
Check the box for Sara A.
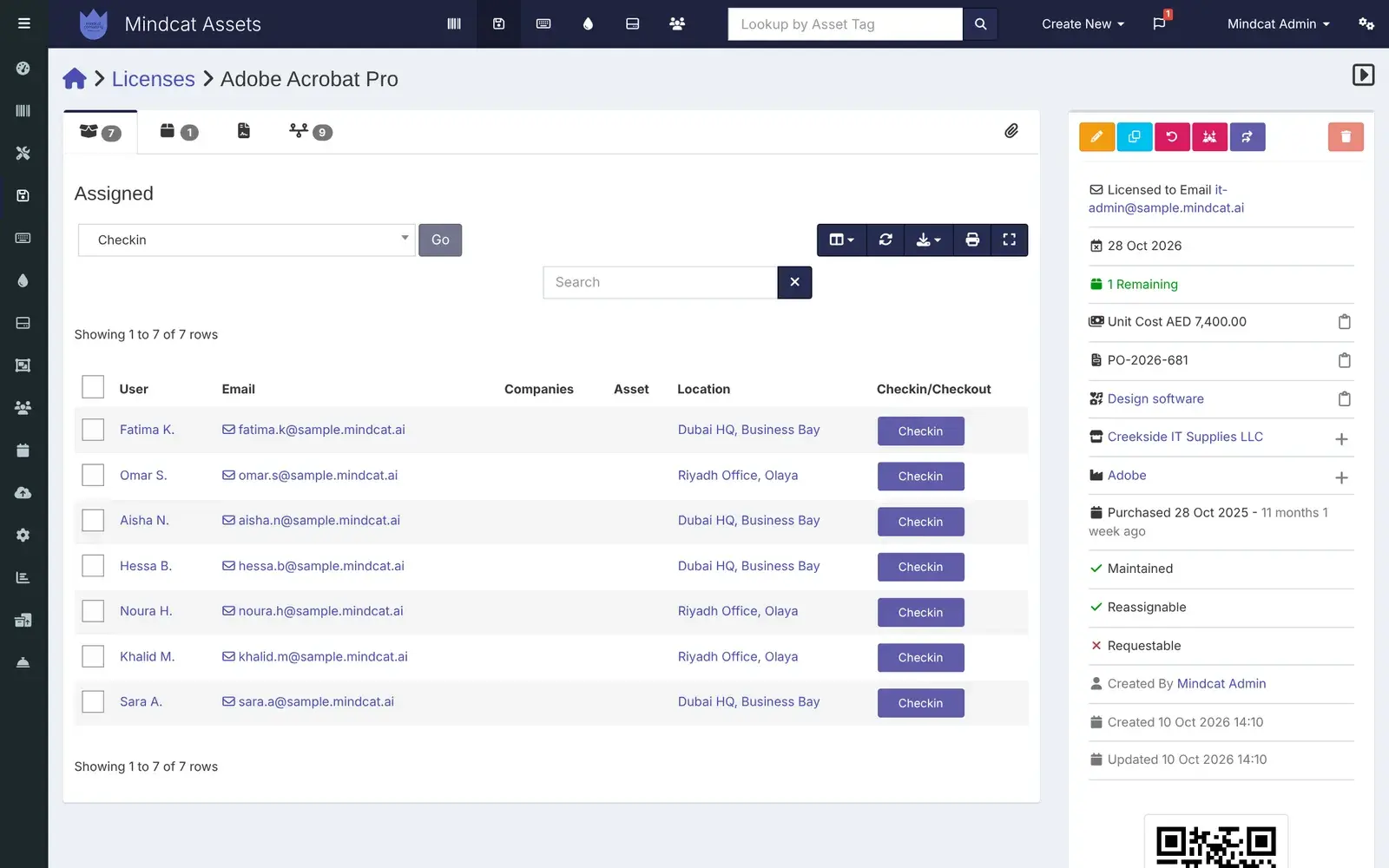(93, 701)
